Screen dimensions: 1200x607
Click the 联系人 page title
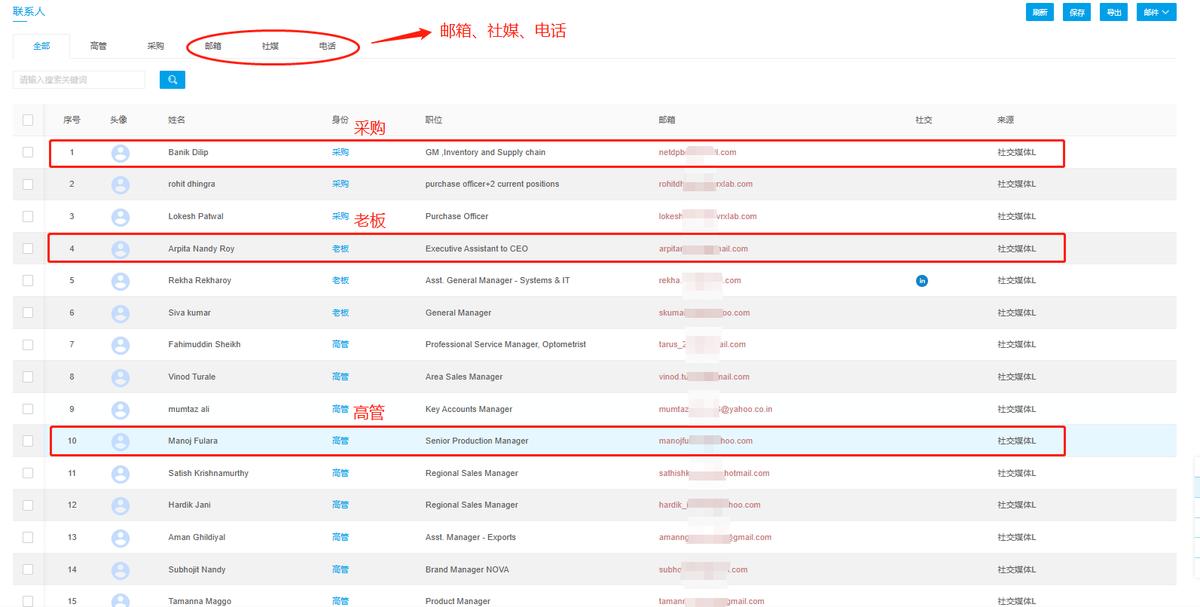29,11
